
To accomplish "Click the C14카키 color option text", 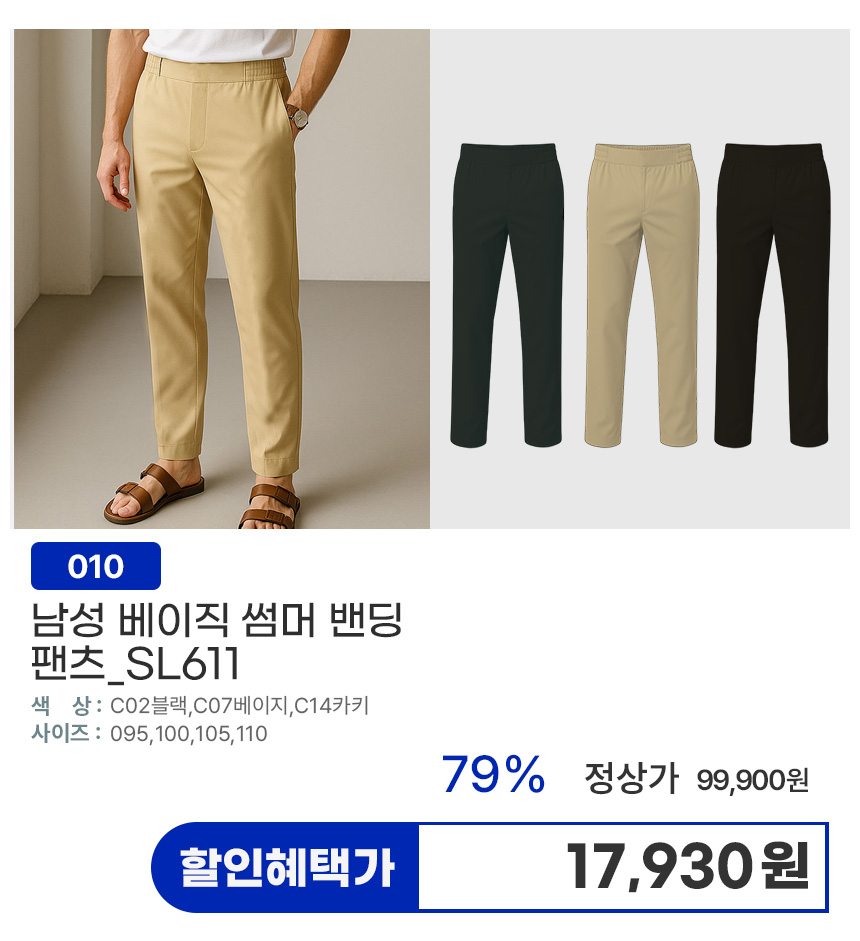I will (331, 706).
